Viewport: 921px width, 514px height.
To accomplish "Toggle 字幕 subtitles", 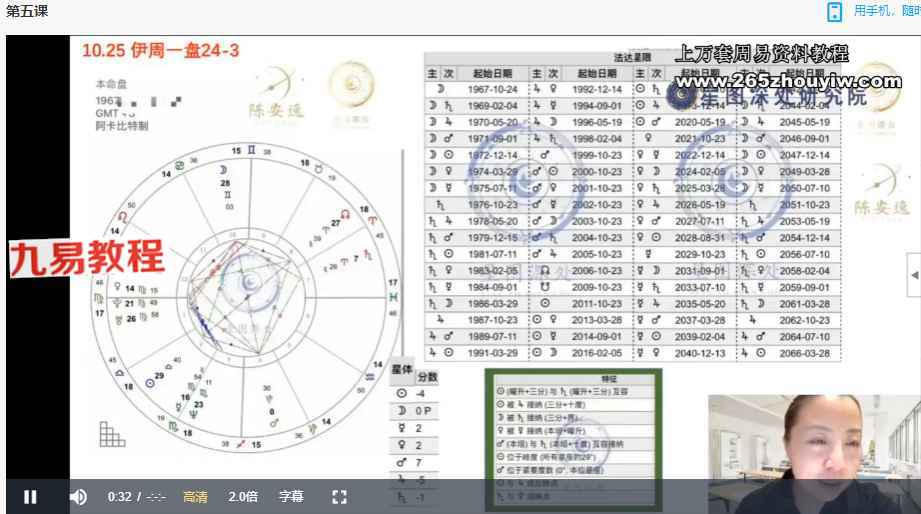I will [290, 496].
